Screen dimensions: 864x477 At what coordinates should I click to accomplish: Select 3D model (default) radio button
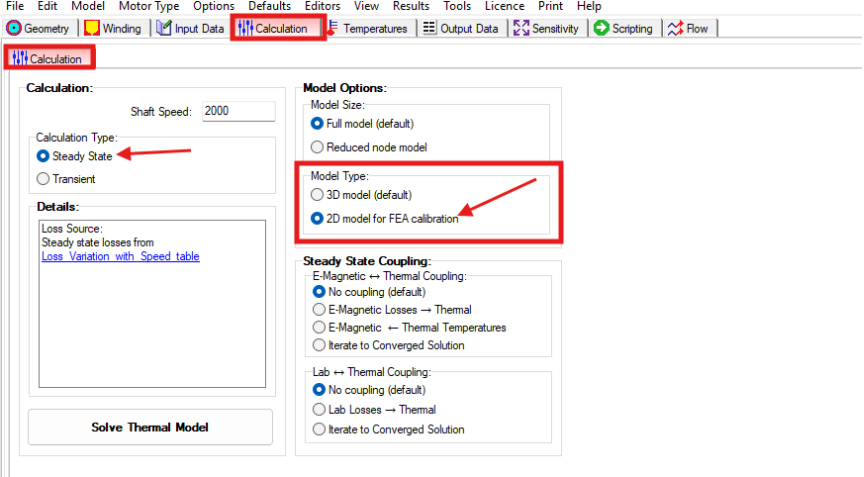(x=318, y=194)
